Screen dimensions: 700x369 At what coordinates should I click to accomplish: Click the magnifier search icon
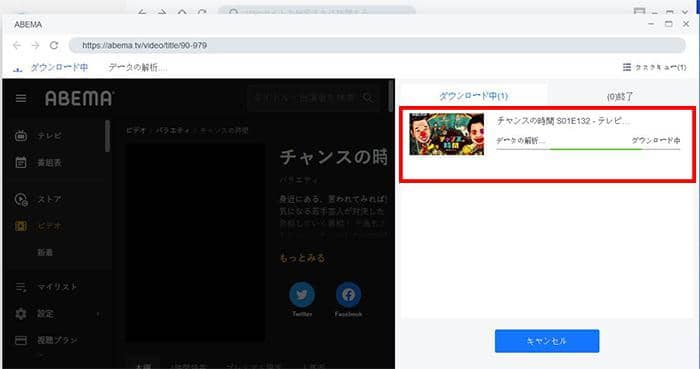(x=369, y=97)
